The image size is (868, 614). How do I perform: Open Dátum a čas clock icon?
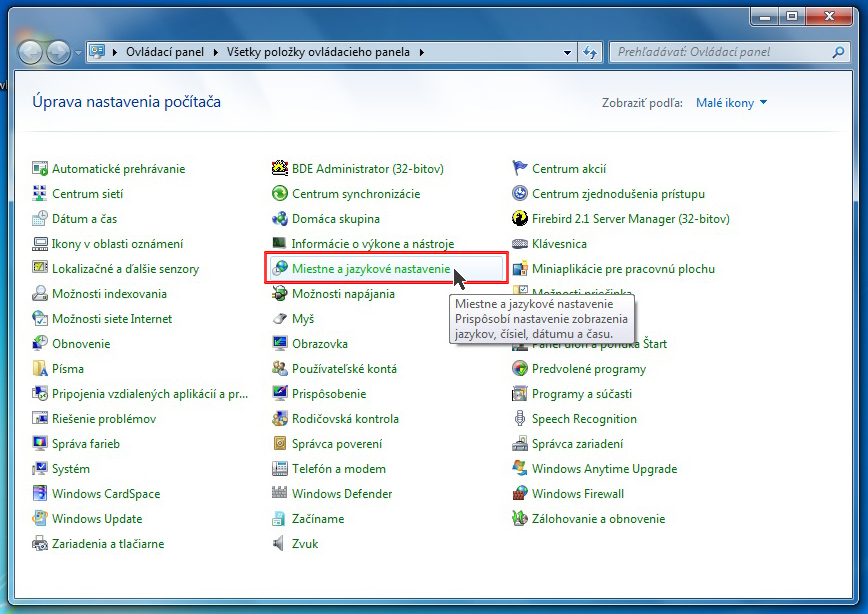(40, 218)
